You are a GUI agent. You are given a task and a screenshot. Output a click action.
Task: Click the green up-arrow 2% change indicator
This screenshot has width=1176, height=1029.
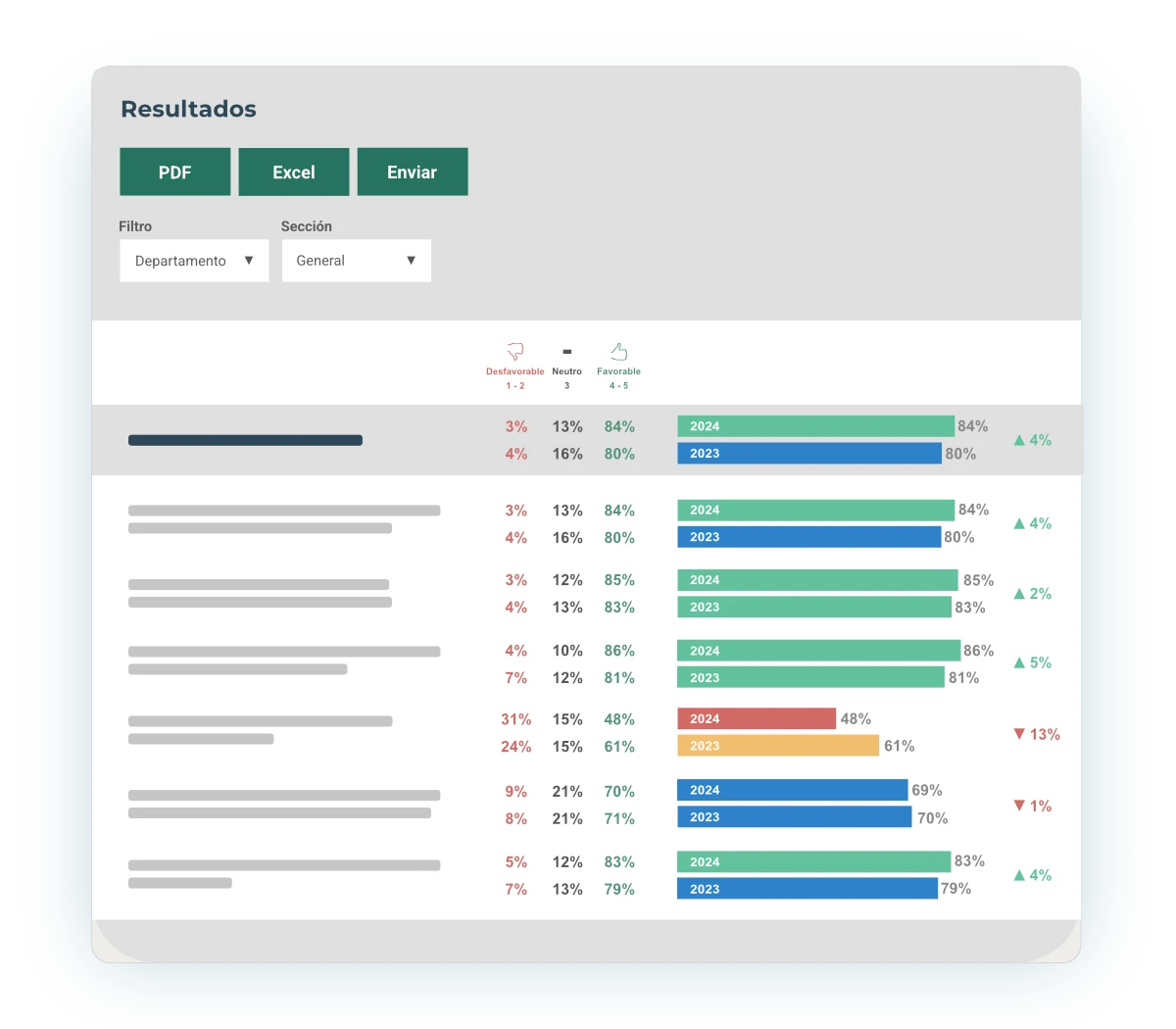tap(1032, 594)
